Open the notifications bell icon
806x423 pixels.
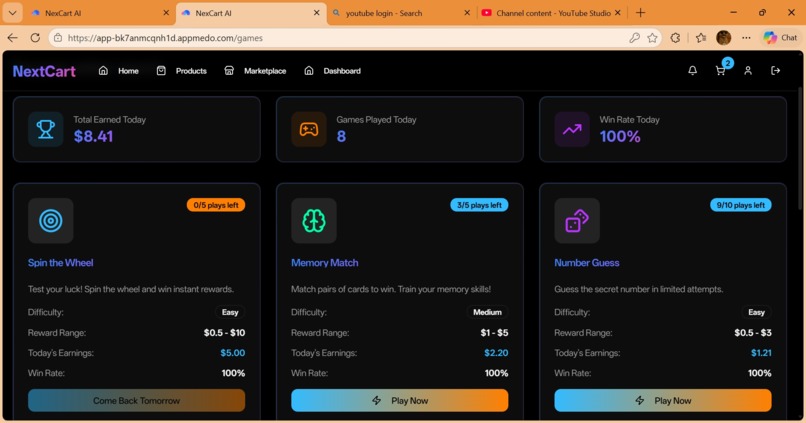(x=692, y=71)
